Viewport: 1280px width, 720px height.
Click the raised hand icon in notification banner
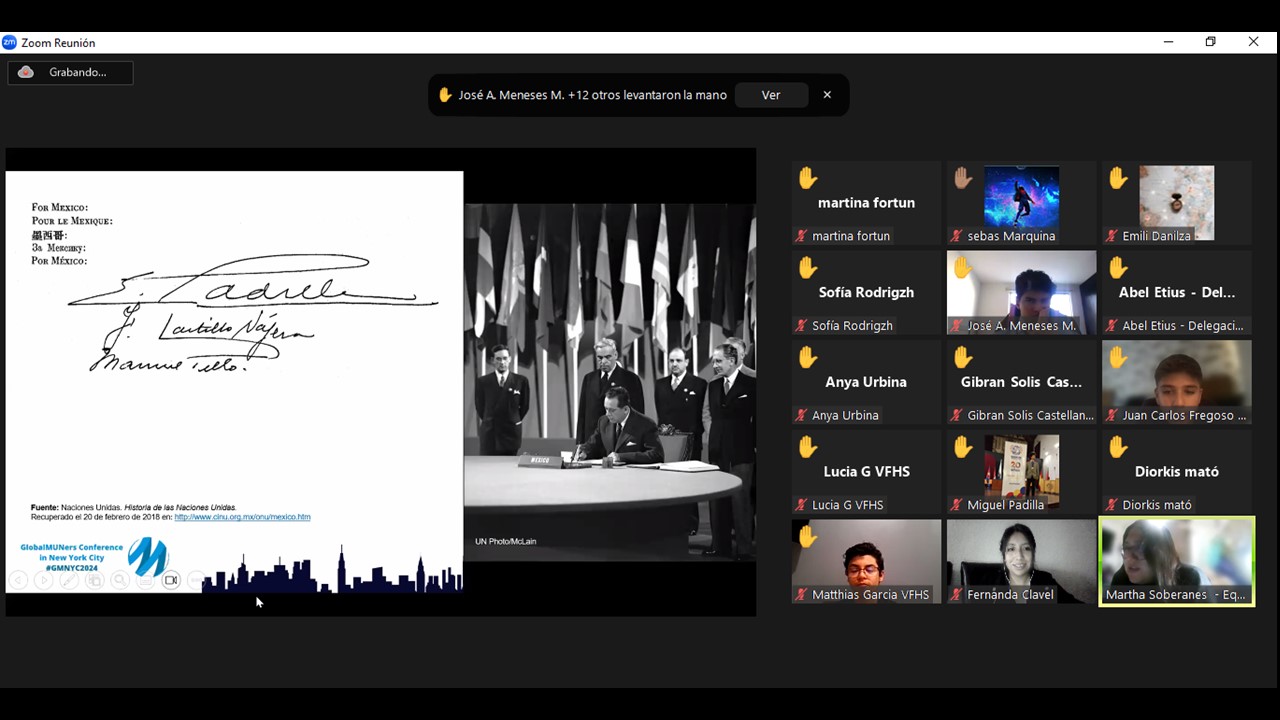tap(445, 95)
